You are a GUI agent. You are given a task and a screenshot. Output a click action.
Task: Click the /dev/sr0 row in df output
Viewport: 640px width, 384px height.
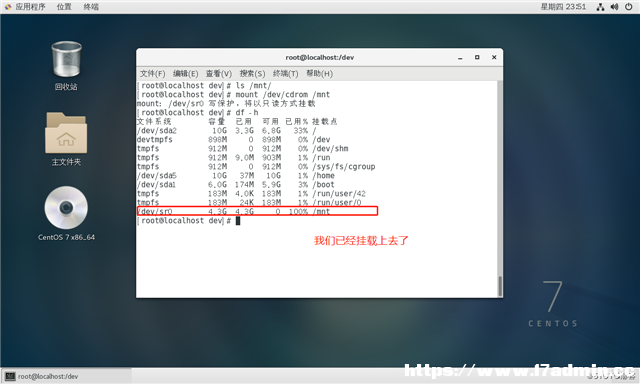tap(257, 211)
